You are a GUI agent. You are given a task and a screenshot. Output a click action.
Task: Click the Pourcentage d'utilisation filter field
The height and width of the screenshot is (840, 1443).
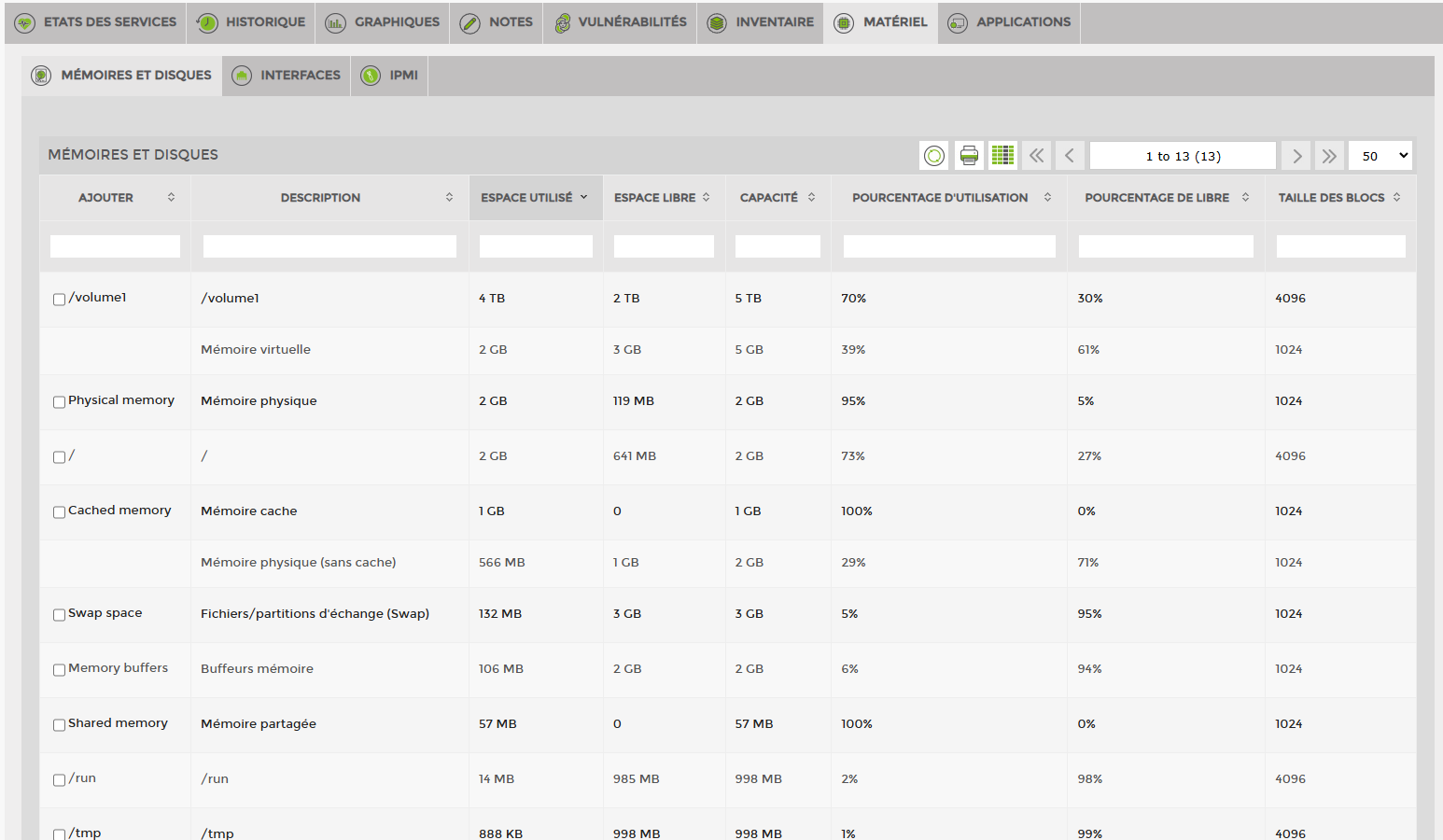tap(949, 246)
